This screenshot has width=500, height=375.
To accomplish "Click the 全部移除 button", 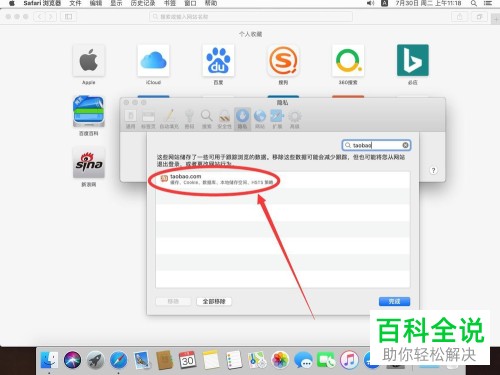I will tap(214, 301).
